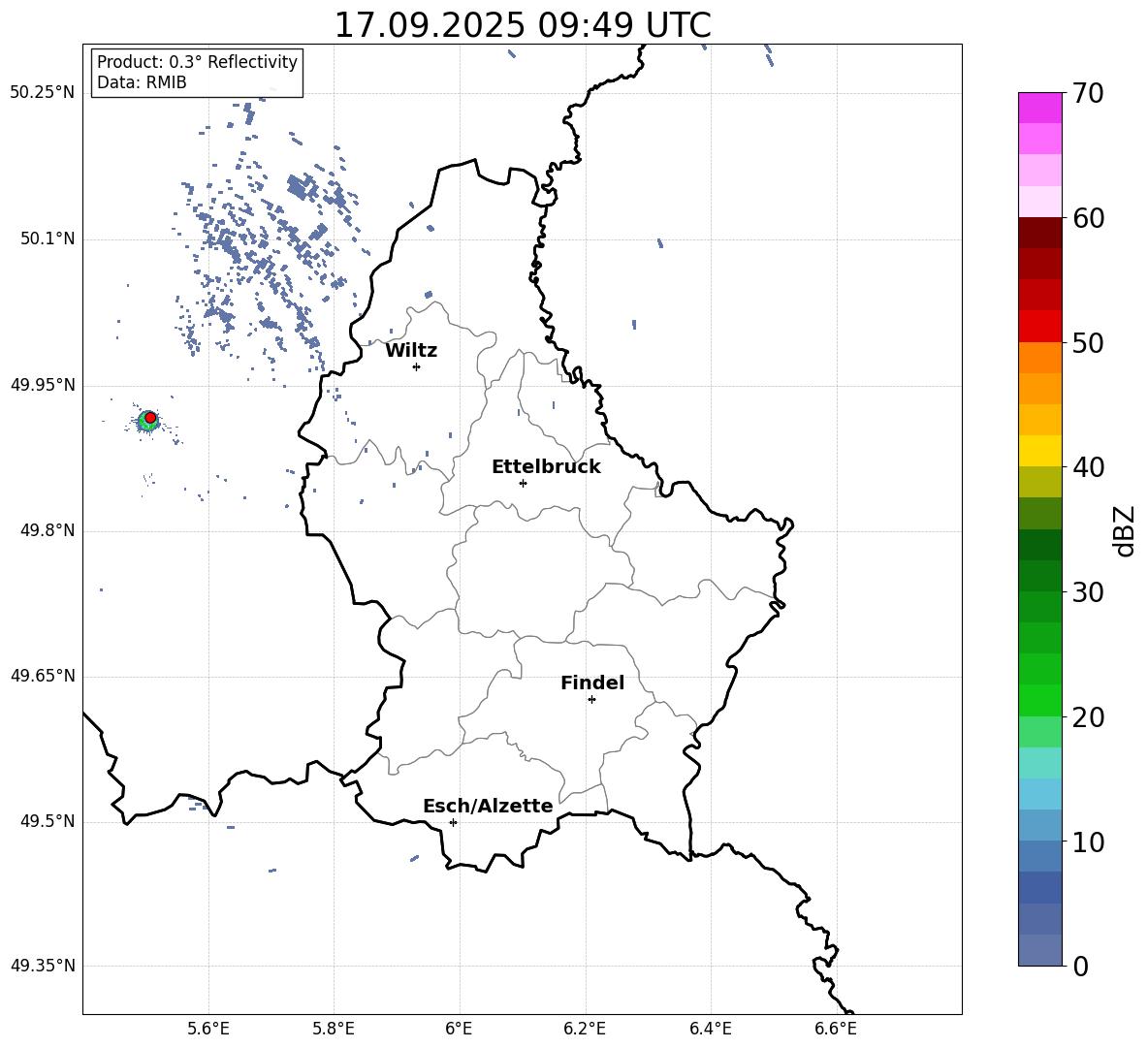Viewport: 1148px width, 1048px height.
Task: Click the dBZ colorbar axis label
Action: [x=1126, y=530]
